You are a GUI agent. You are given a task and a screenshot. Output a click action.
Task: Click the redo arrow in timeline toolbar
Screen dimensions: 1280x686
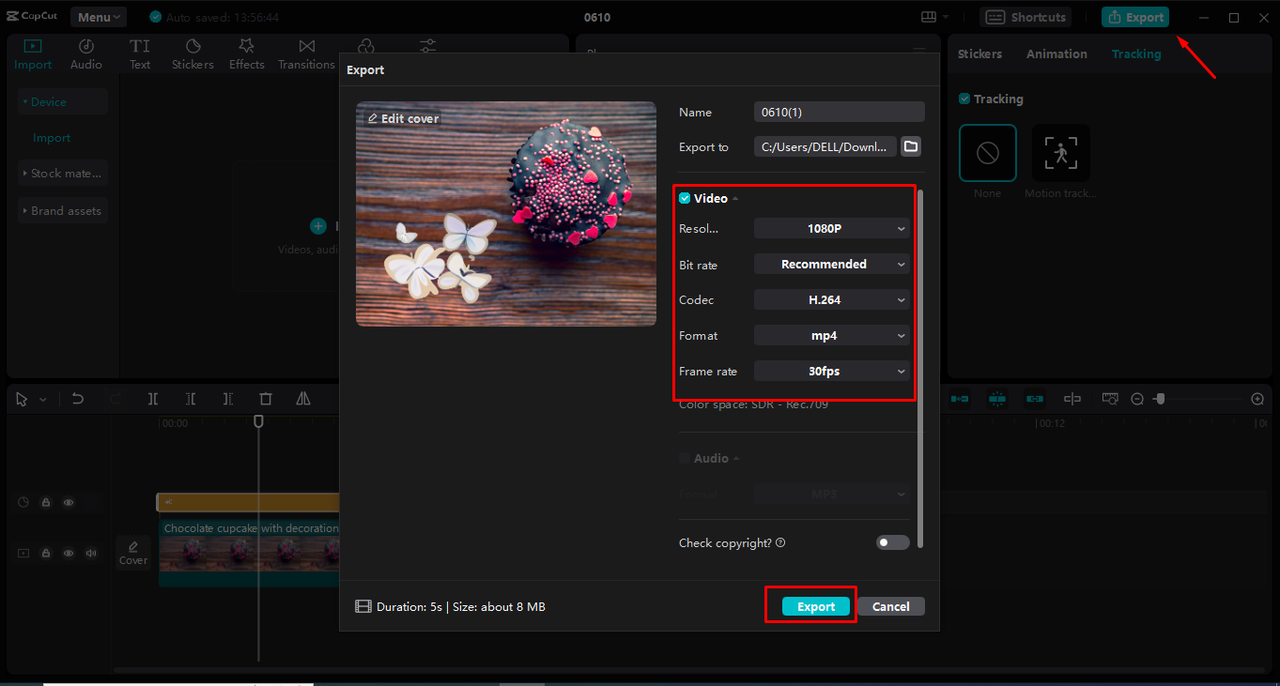click(115, 399)
